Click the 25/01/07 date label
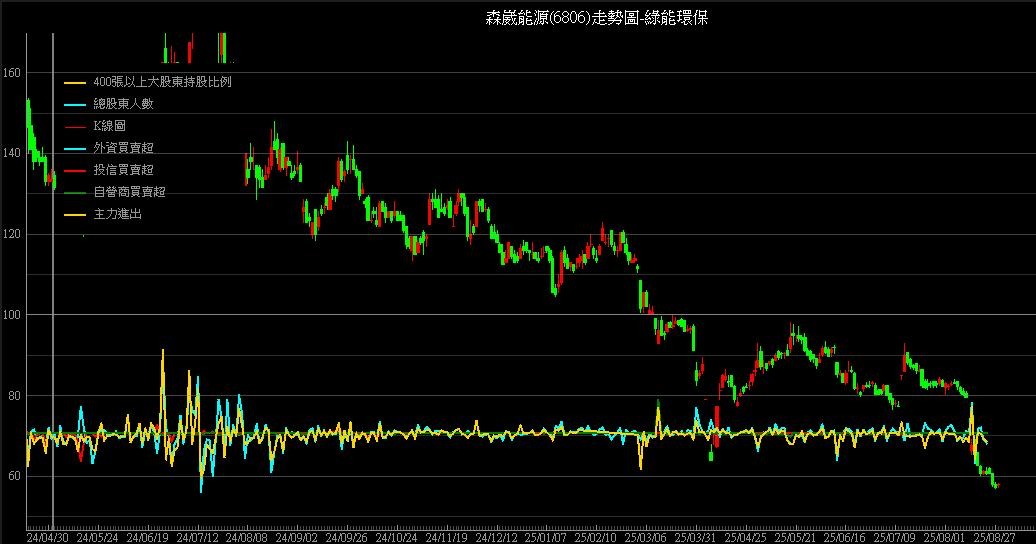1036x544 pixels. click(546, 537)
